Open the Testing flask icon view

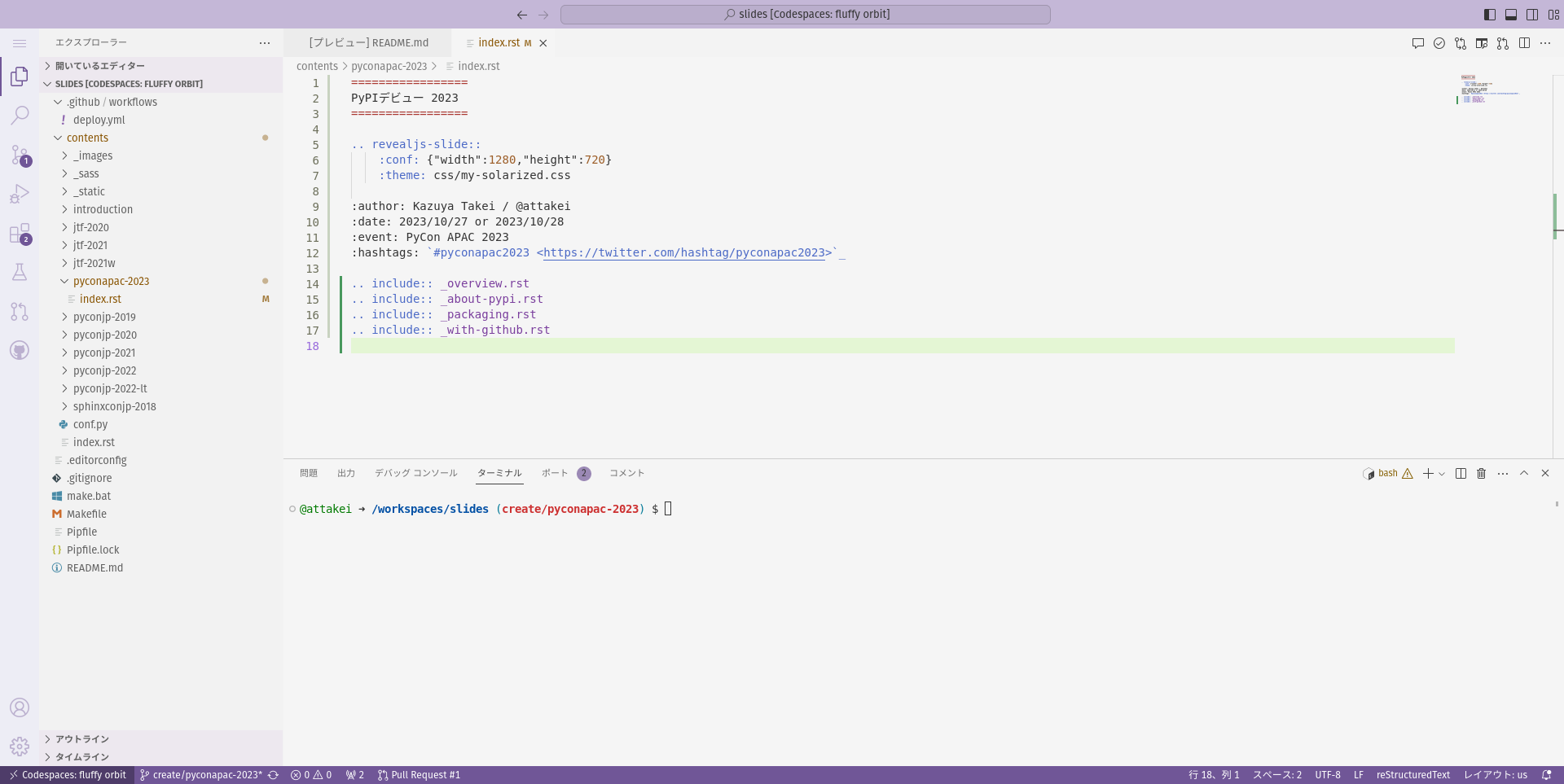[20, 272]
